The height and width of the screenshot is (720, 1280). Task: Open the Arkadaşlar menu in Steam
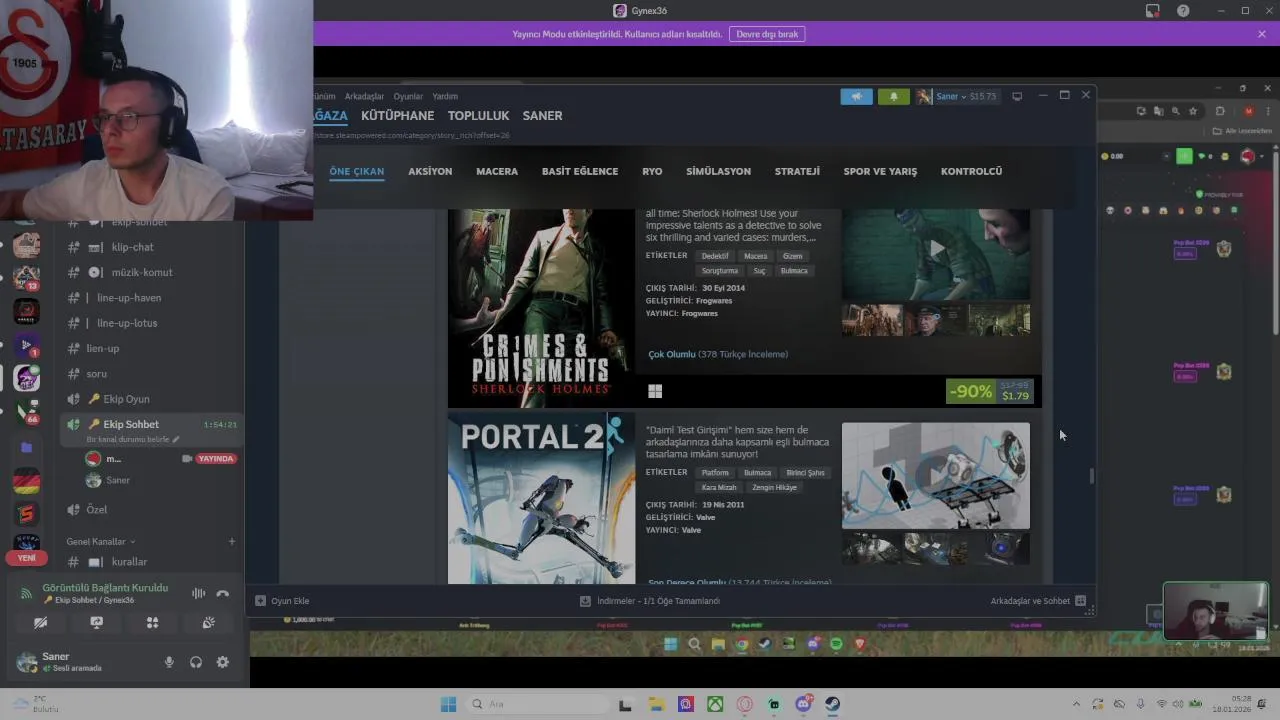(x=364, y=96)
